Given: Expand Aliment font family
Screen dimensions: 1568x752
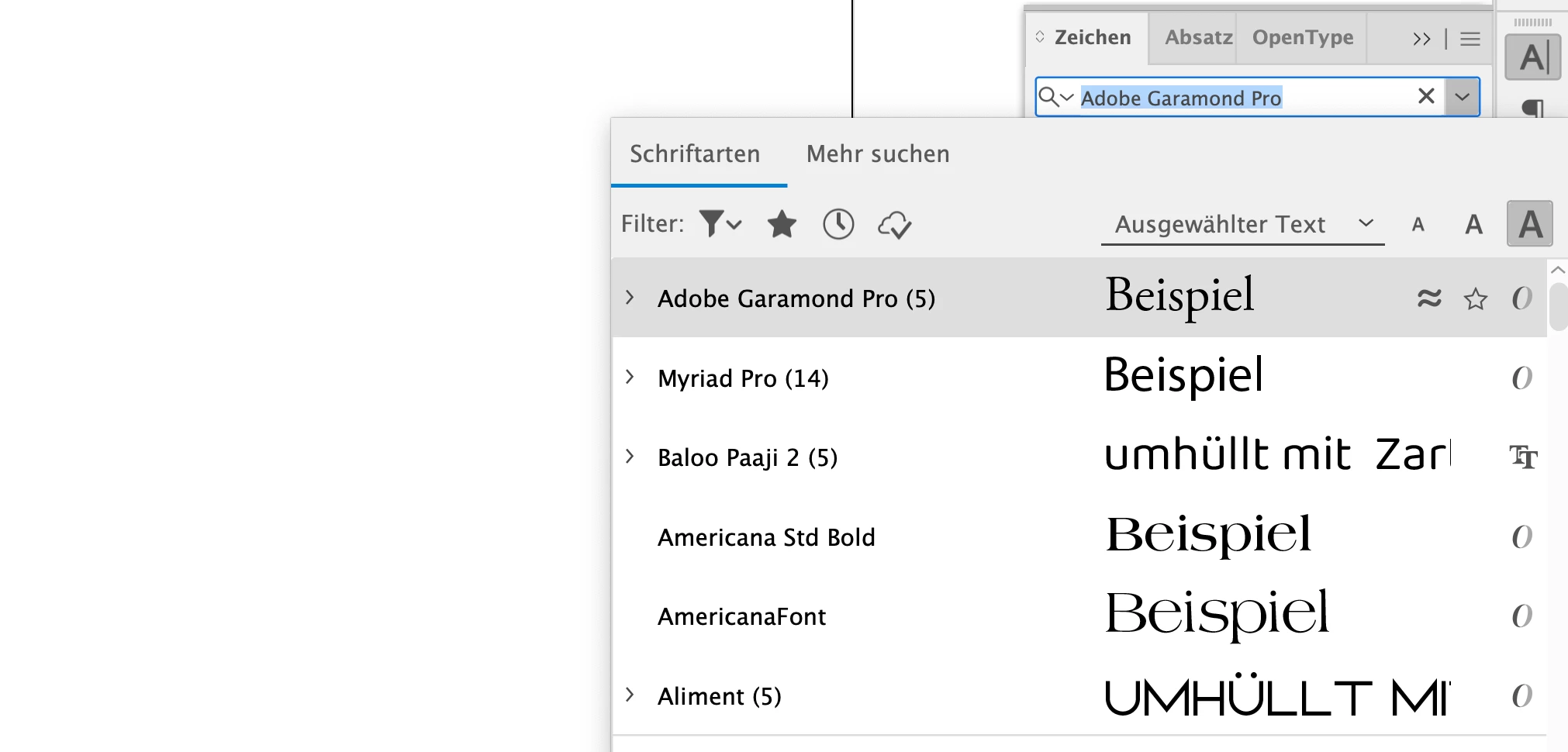Looking at the screenshot, I should coord(630,695).
